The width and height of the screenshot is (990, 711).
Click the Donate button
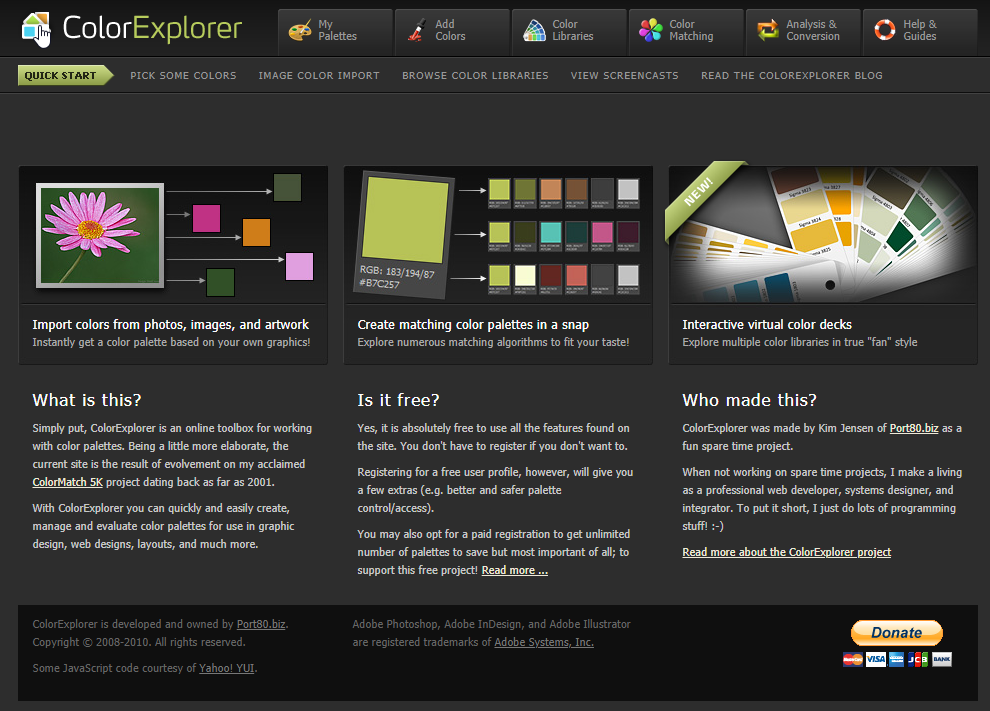tap(897, 633)
